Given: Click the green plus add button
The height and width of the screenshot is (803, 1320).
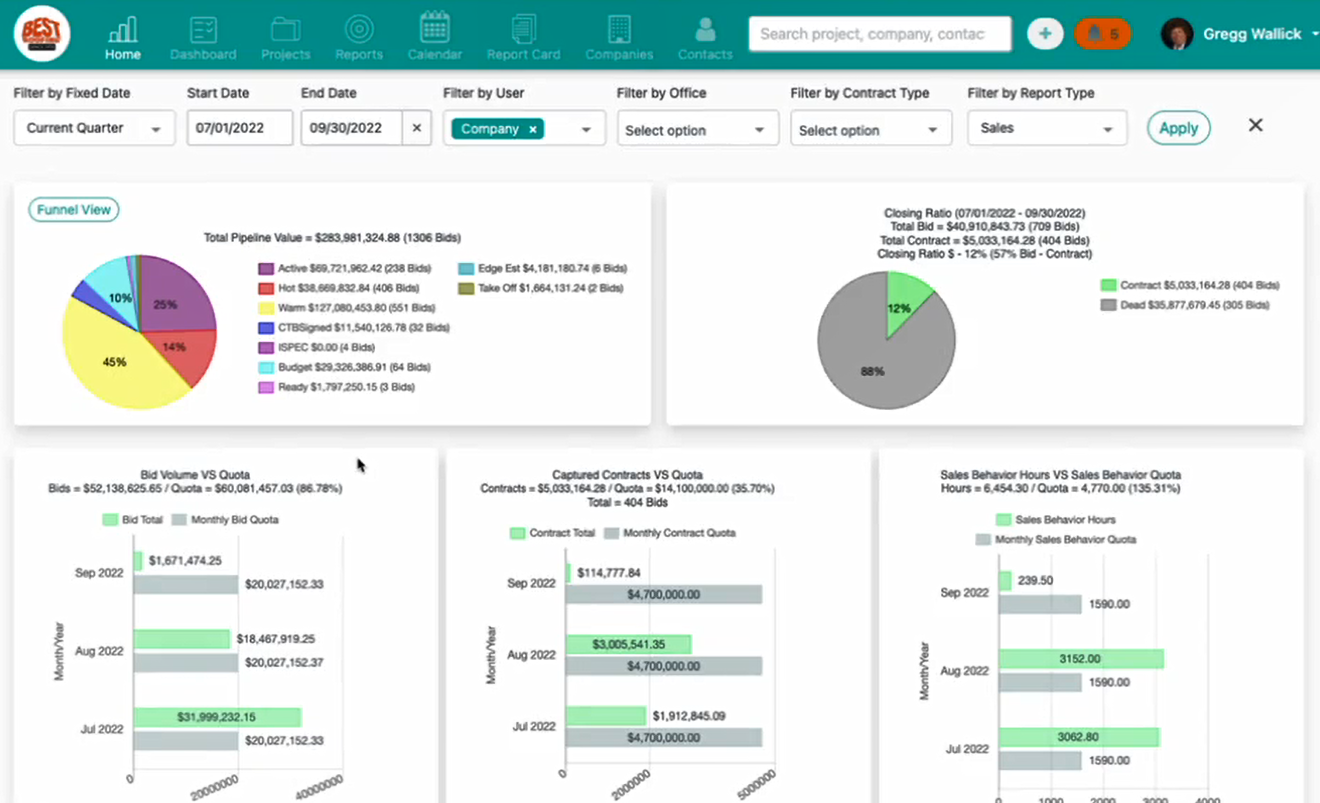Looking at the screenshot, I should tap(1045, 34).
